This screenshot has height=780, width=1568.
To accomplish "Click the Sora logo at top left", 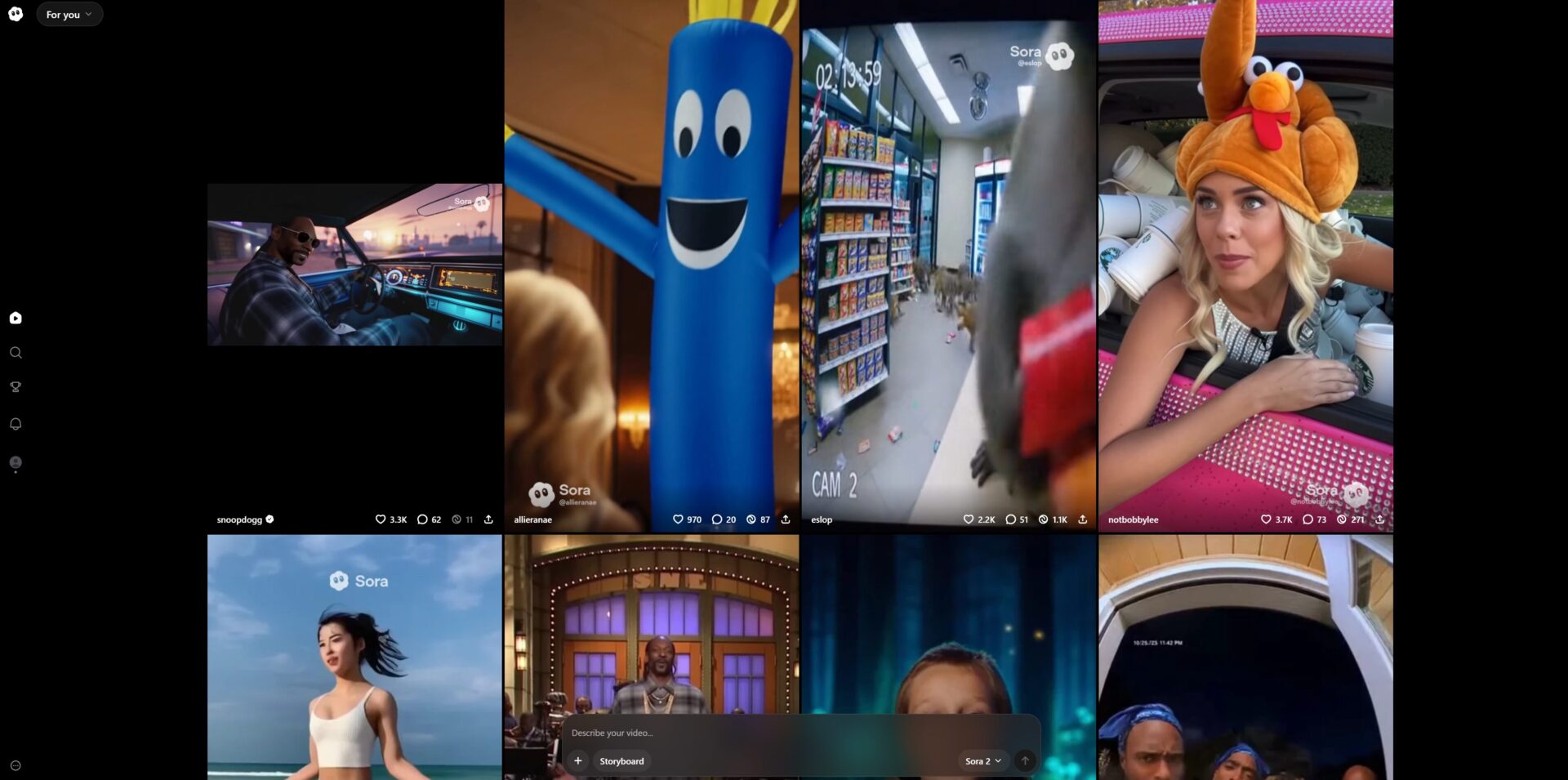I will point(16,14).
